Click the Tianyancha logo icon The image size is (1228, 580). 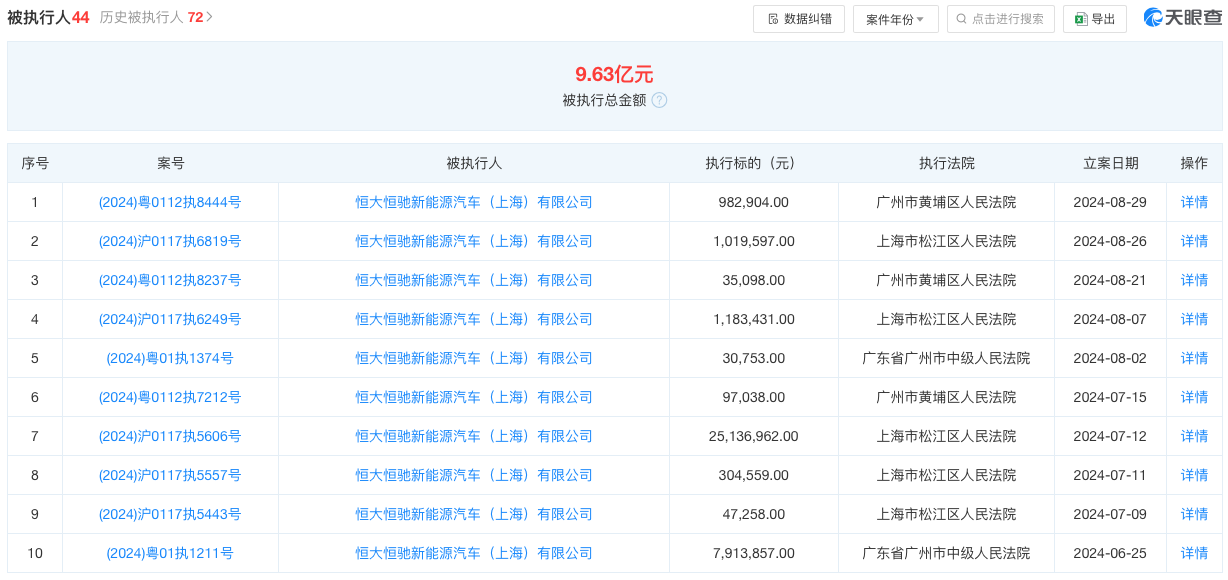tap(1153, 18)
